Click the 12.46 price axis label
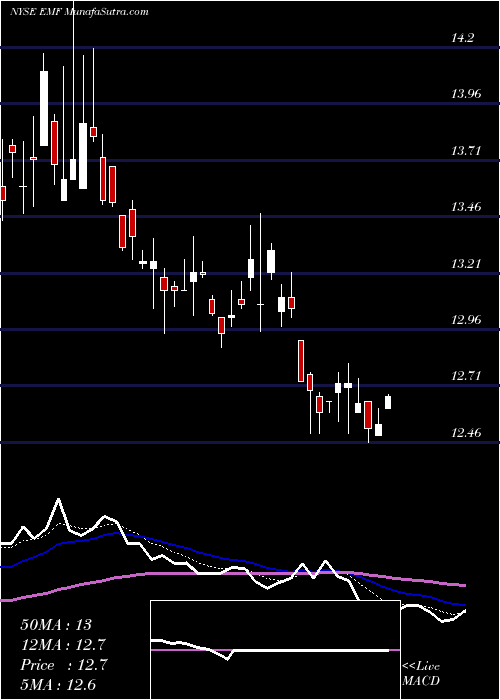The image size is (500, 700). [468, 433]
